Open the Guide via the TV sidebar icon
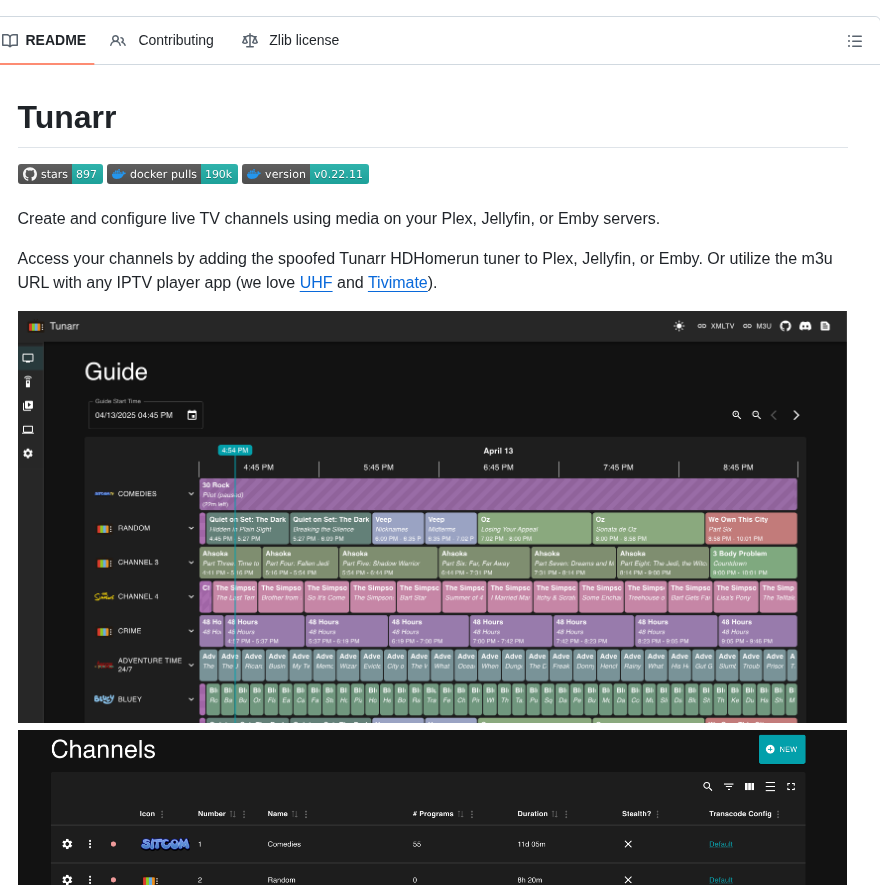Viewport: 880px width, 885px height. 28,357
